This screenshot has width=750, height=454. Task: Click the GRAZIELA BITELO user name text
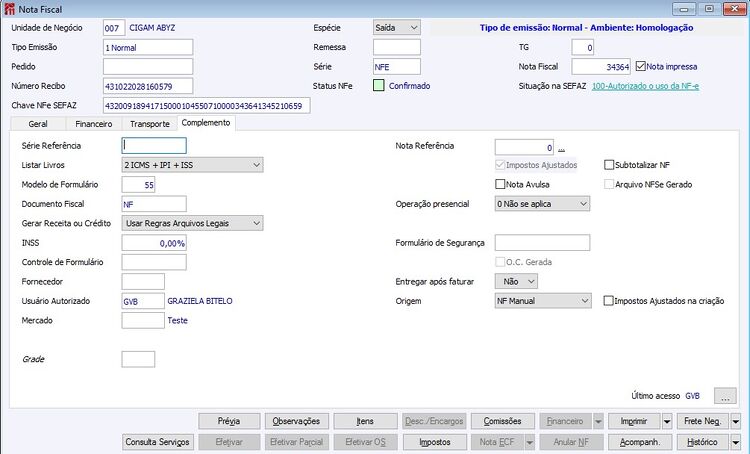(200, 301)
